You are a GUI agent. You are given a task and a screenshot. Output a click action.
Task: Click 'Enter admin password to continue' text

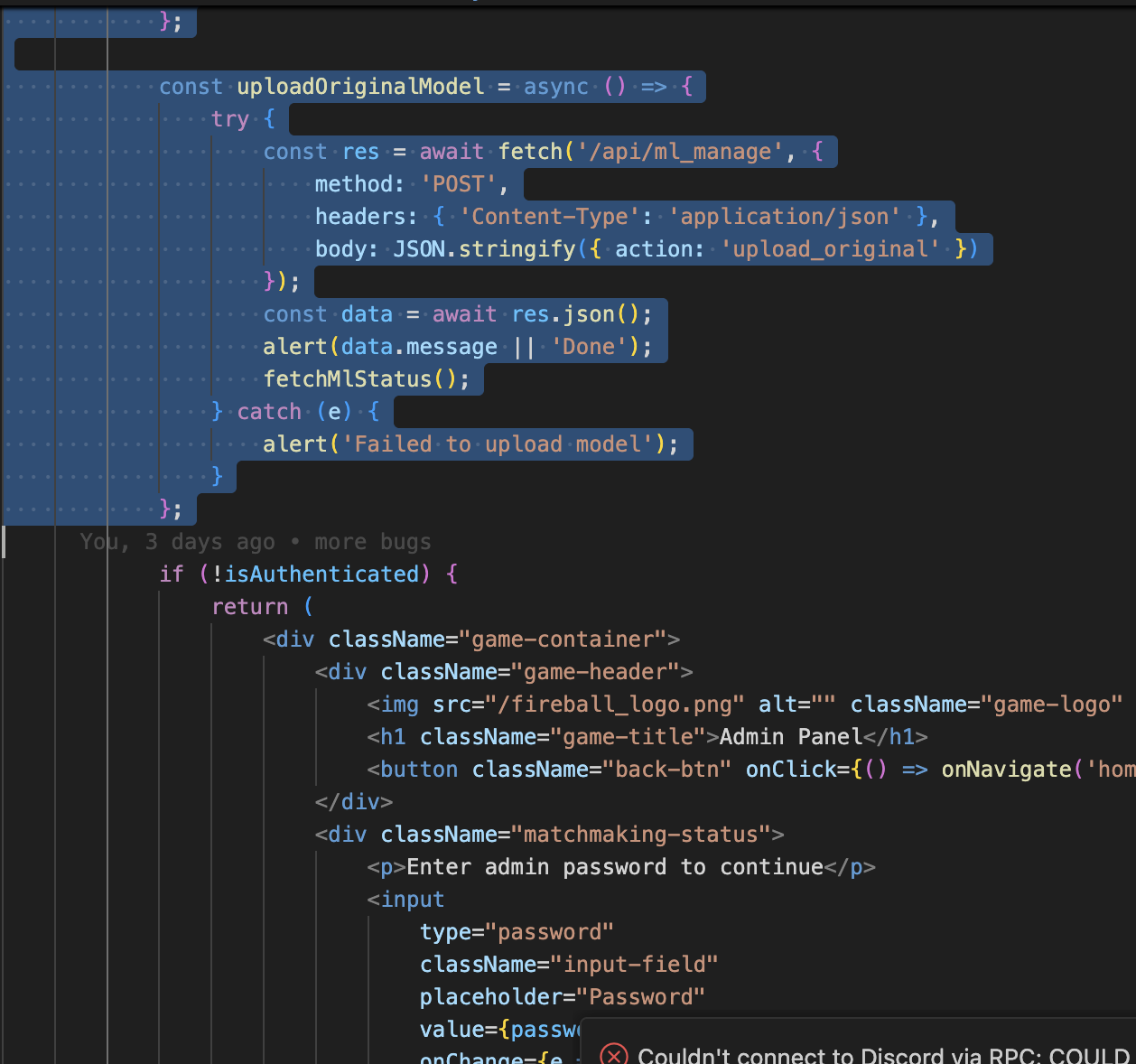click(x=614, y=867)
